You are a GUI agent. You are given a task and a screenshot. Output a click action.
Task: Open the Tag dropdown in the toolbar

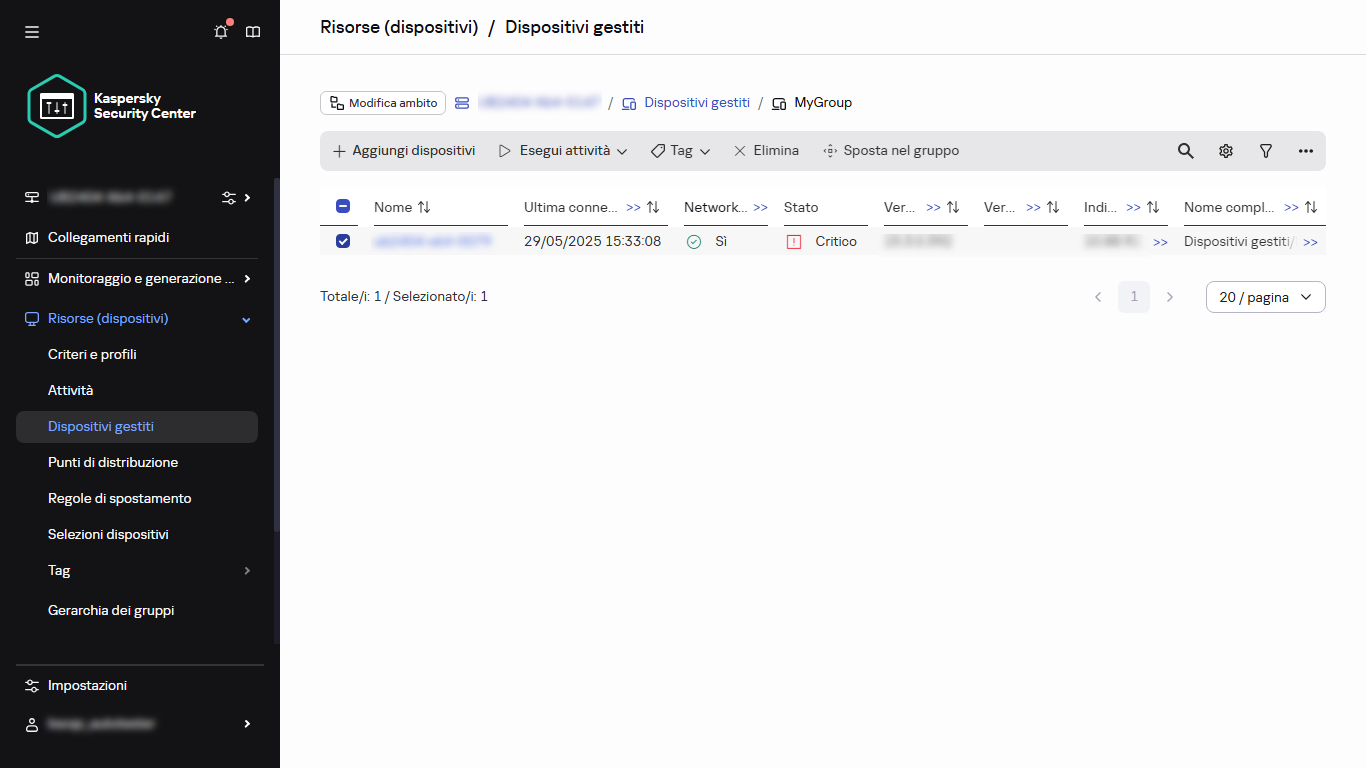click(x=680, y=150)
